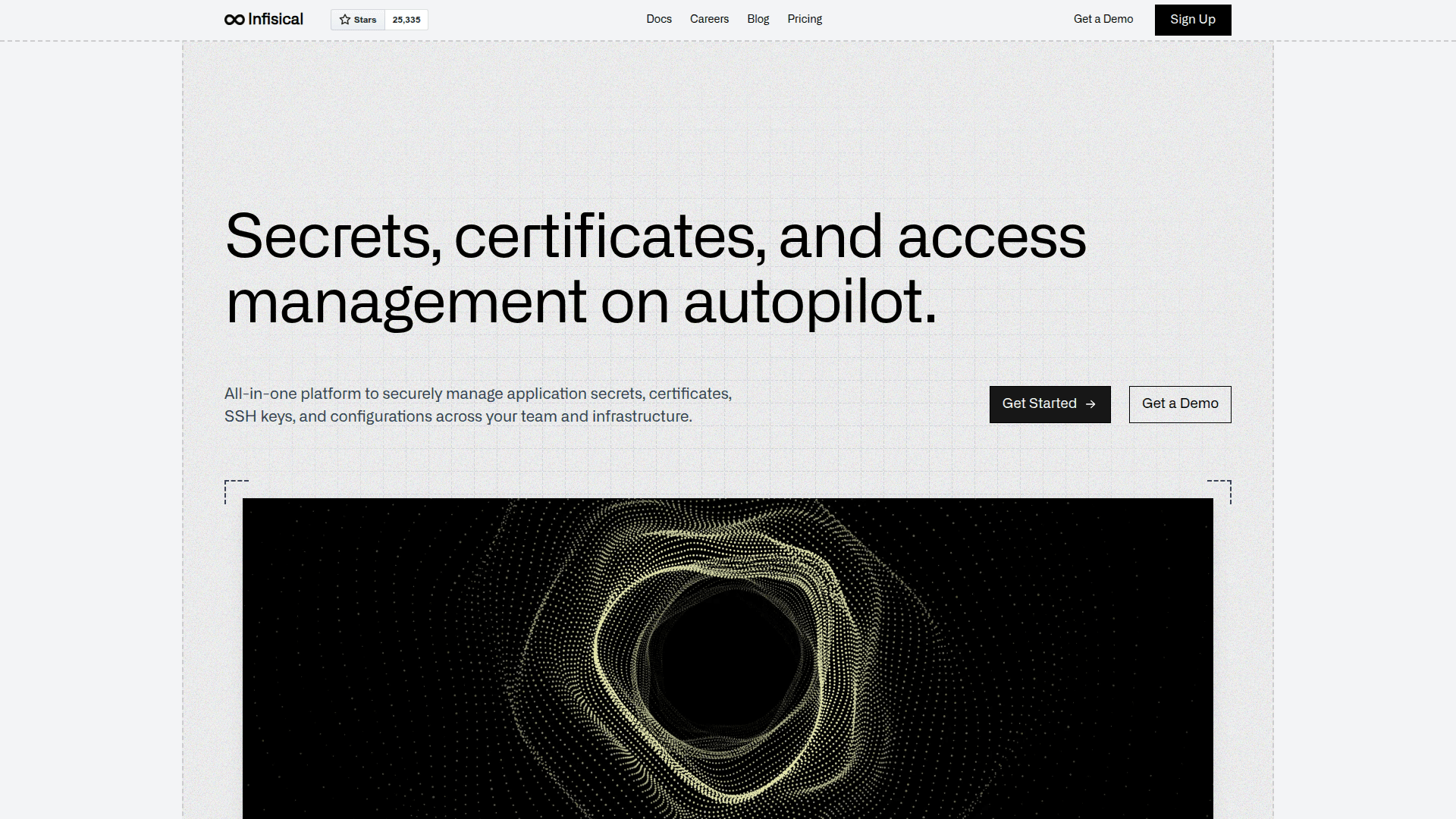
Task: Open the Blog nav link
Action: [758, 19]
